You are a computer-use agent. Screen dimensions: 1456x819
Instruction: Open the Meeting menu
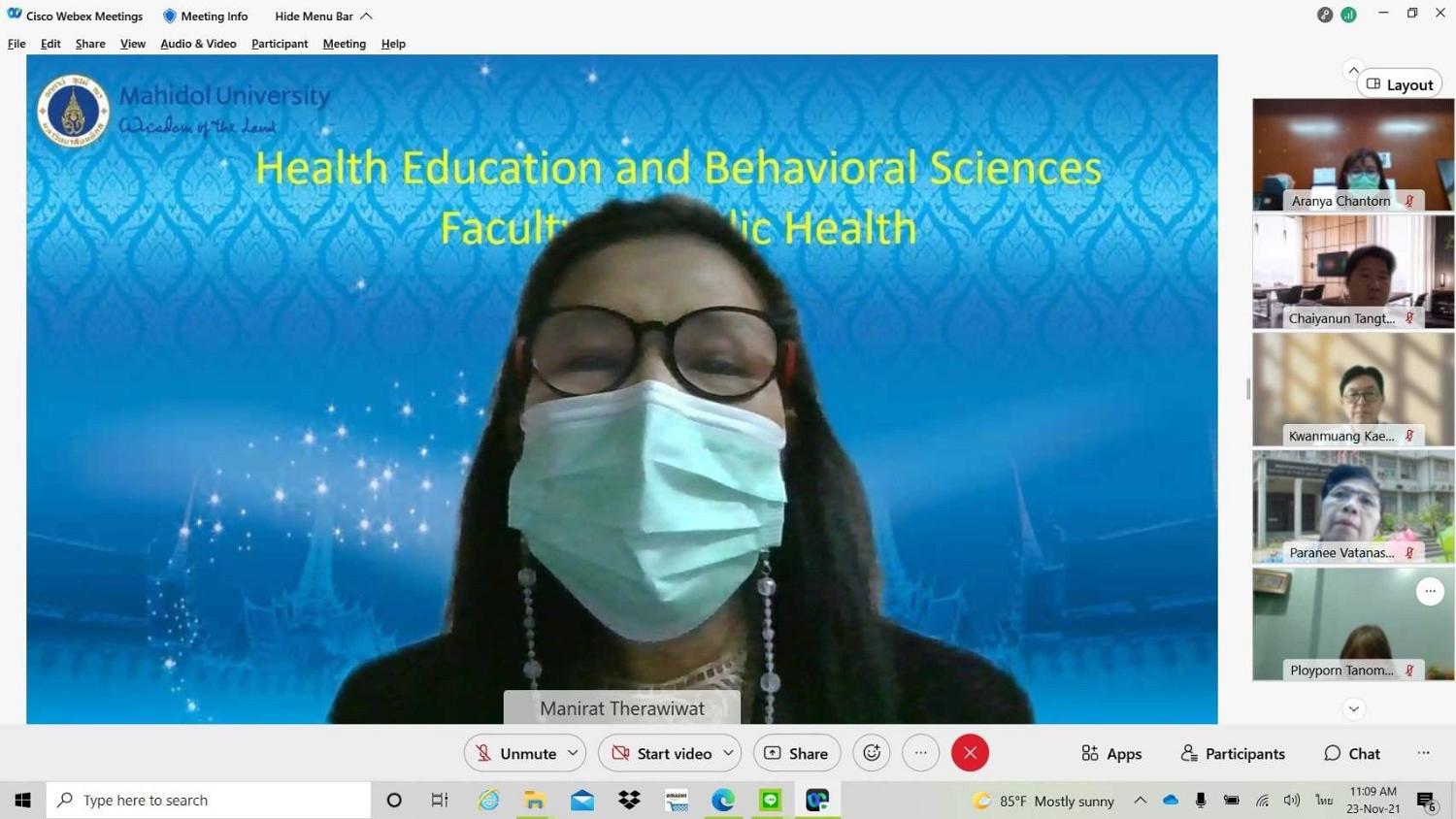click(345, 44)
